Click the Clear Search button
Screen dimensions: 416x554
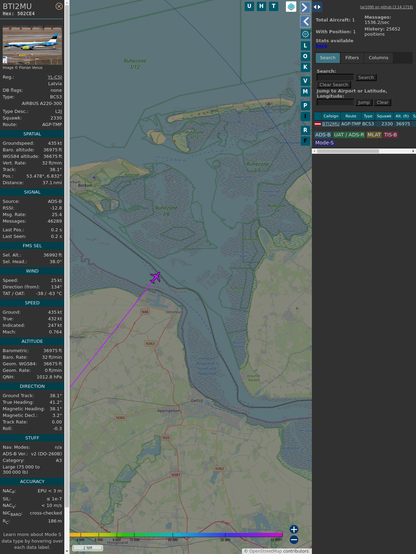coord(334,85)
